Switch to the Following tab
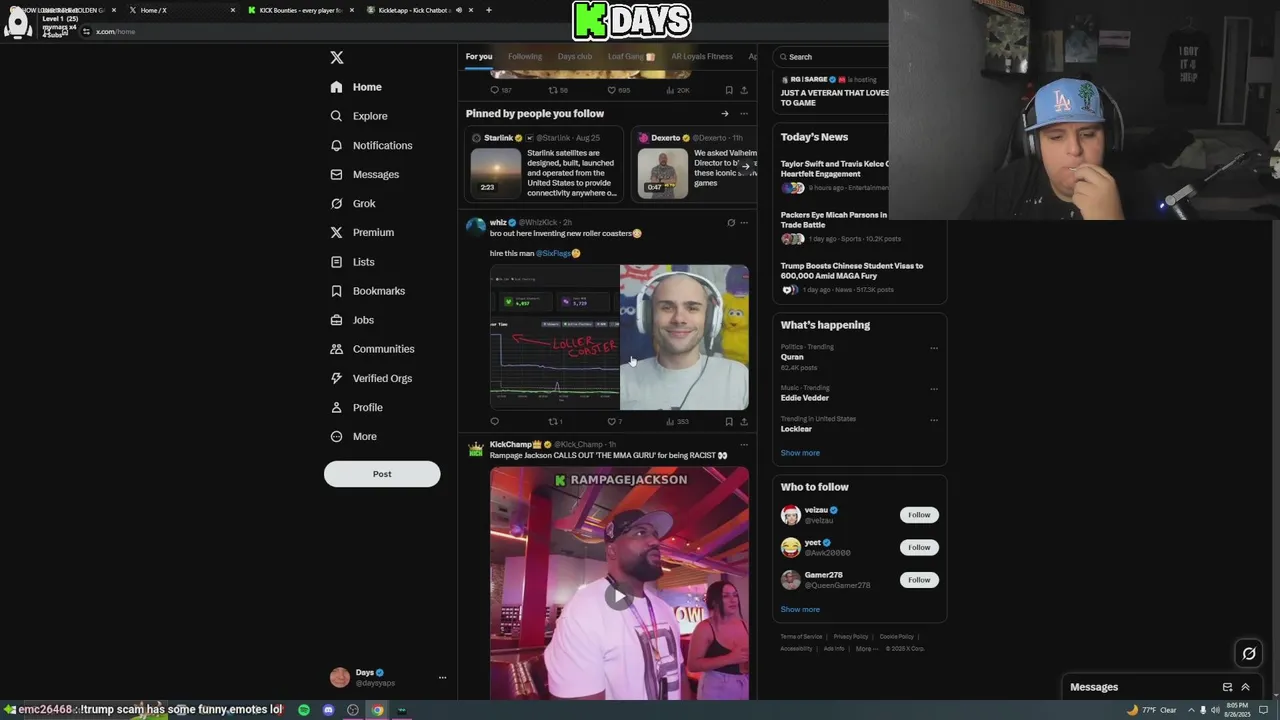The width and height of the screenshot is (1280, 720). click(525, 57)
